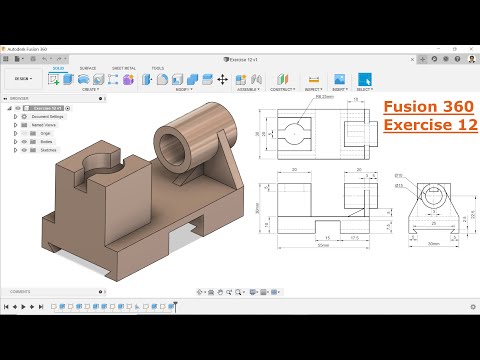This screenshot has height=360, width=480.
Task: Select the Joint tool
Action: click(256, 79)
